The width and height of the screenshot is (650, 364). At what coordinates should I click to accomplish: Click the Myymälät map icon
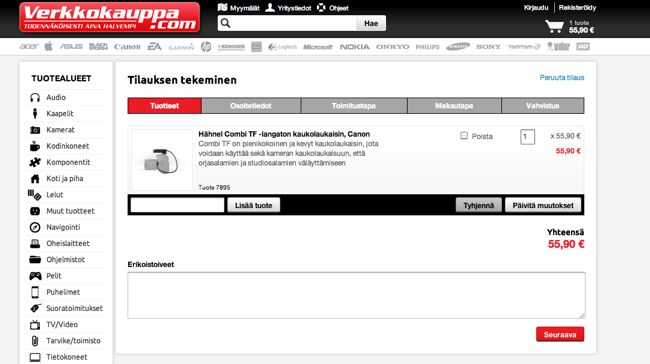coord(223,7)
